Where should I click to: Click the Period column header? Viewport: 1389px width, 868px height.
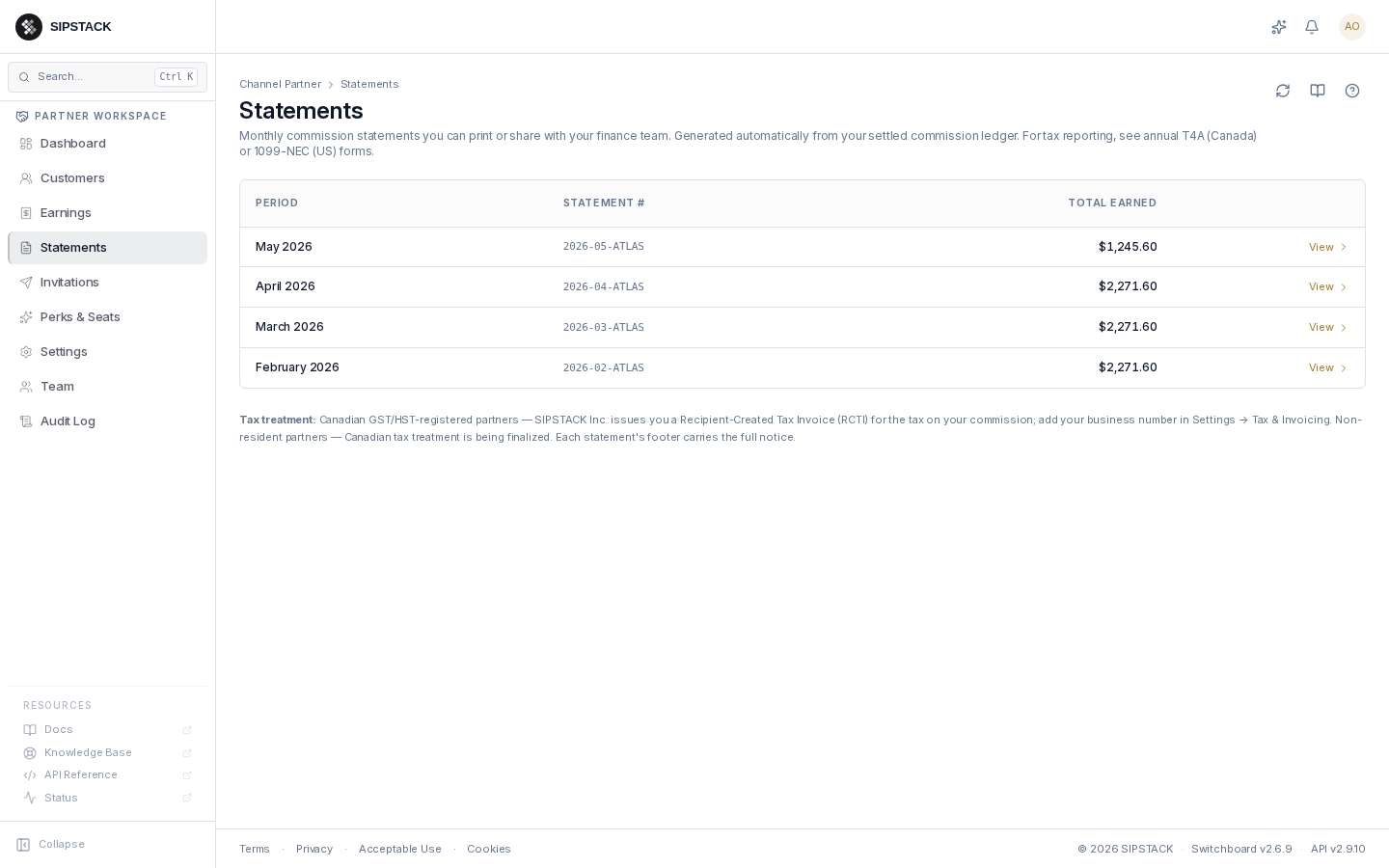point(277,203)
